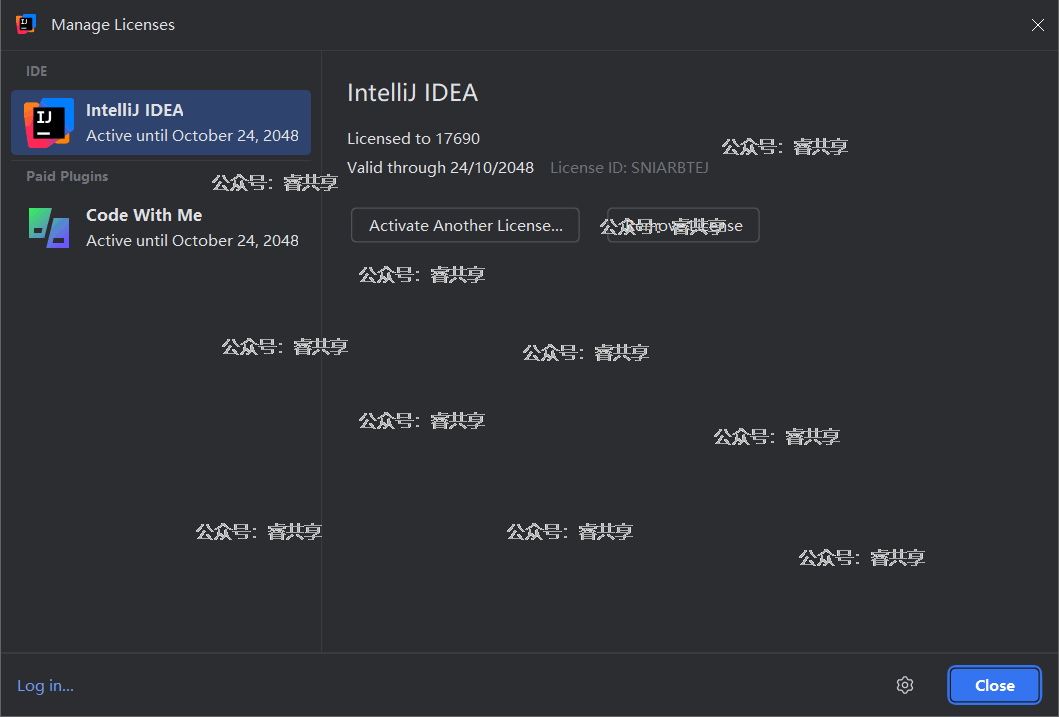Click the Remove License button
The image size is (1059, 717).
pos(683,225)
